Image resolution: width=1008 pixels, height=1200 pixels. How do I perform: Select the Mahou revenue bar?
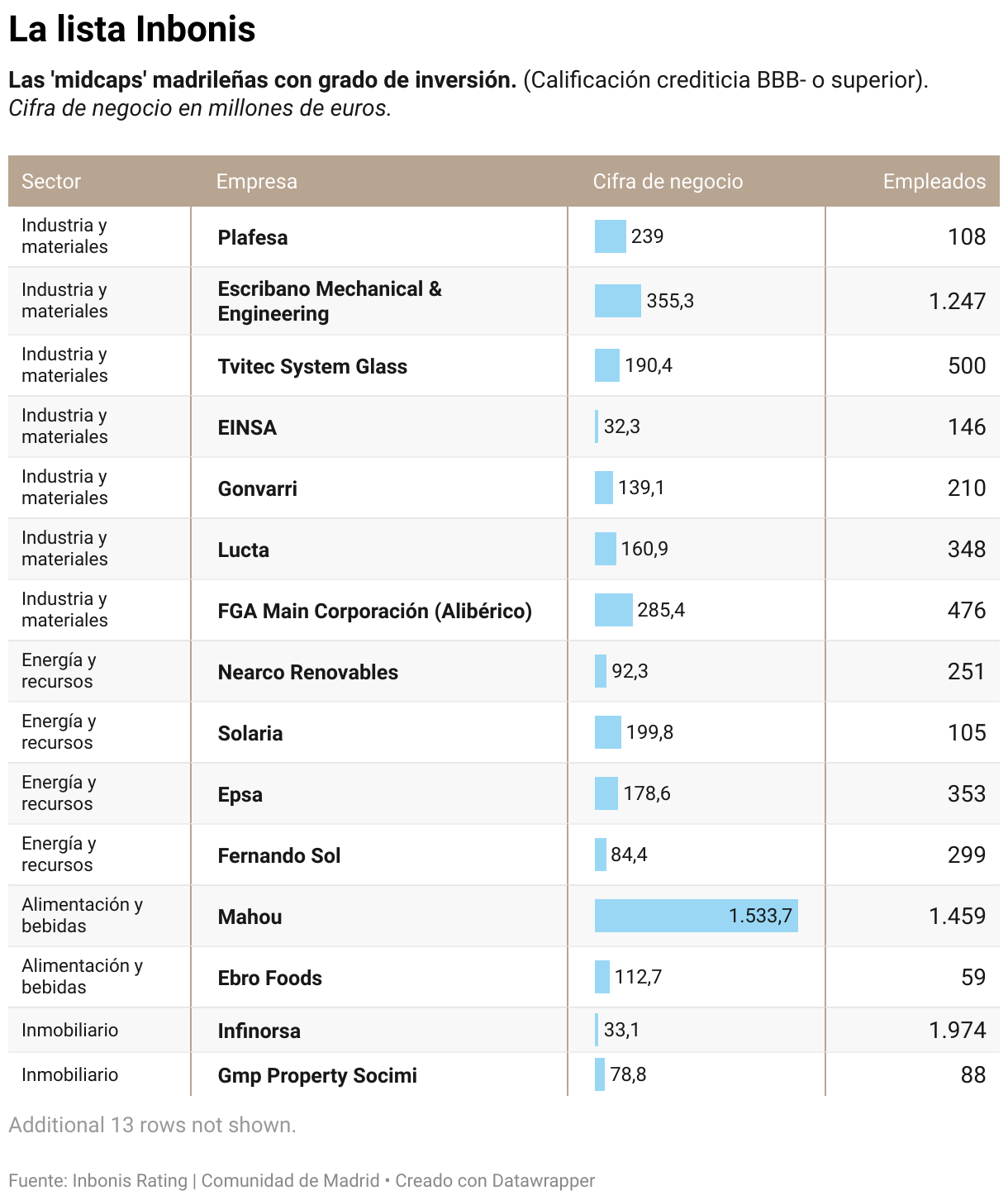(x=697, y=916)
